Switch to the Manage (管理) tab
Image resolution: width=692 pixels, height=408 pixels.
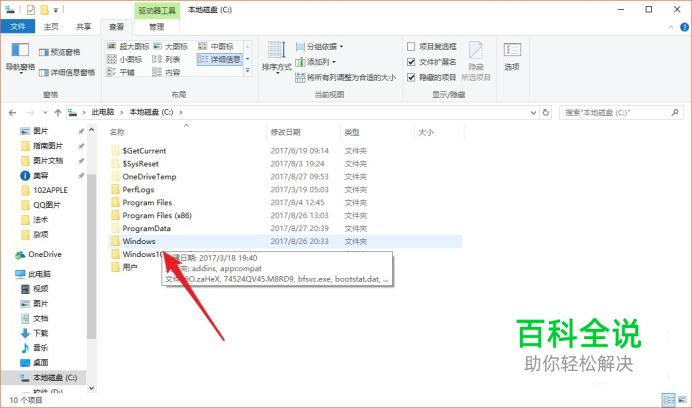[156, 27]
